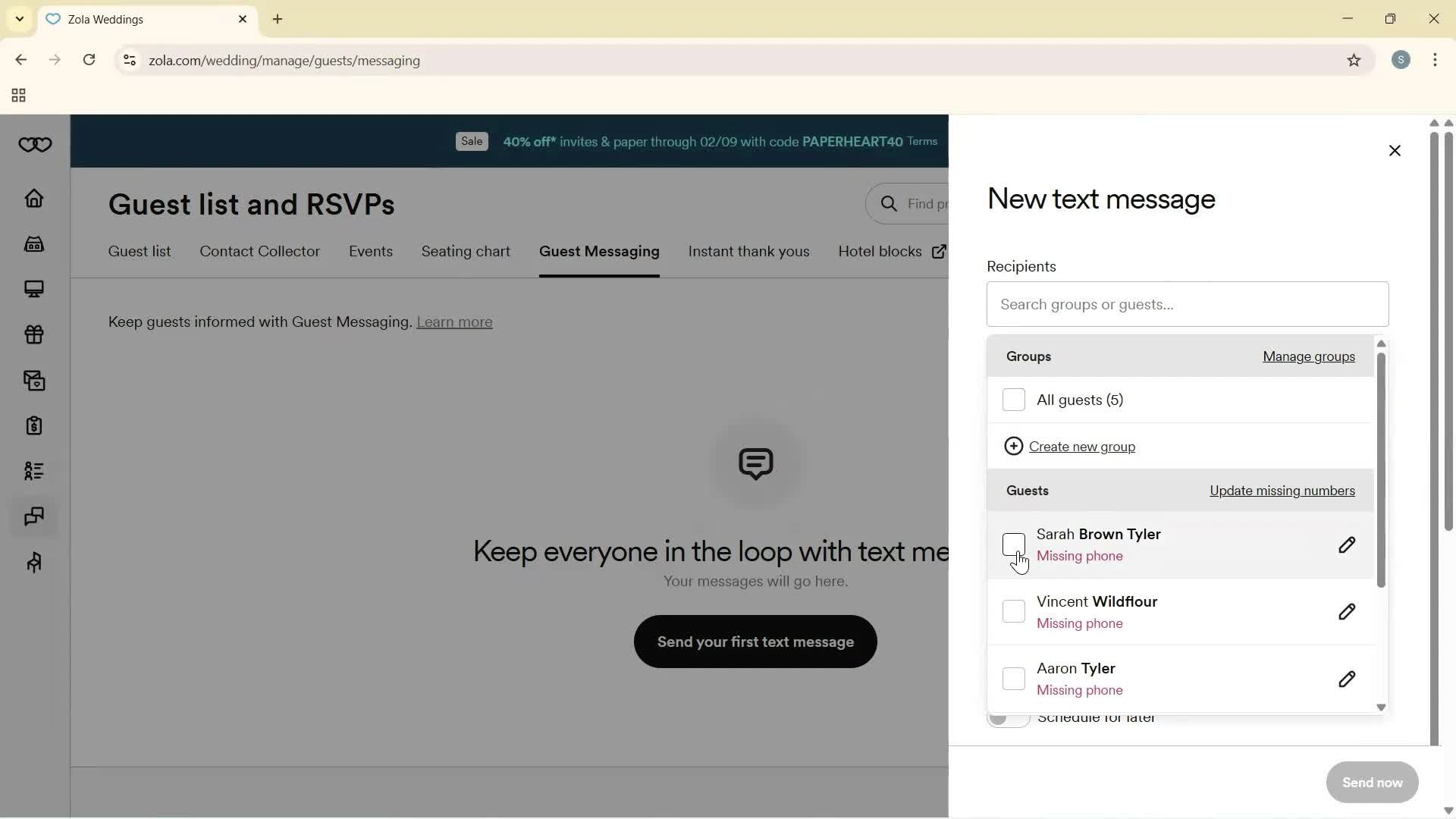This screenshot has height=819, width=1456.
Task: Close the New text message panel
Action: pyautogui.click(x=1394, y=151)
